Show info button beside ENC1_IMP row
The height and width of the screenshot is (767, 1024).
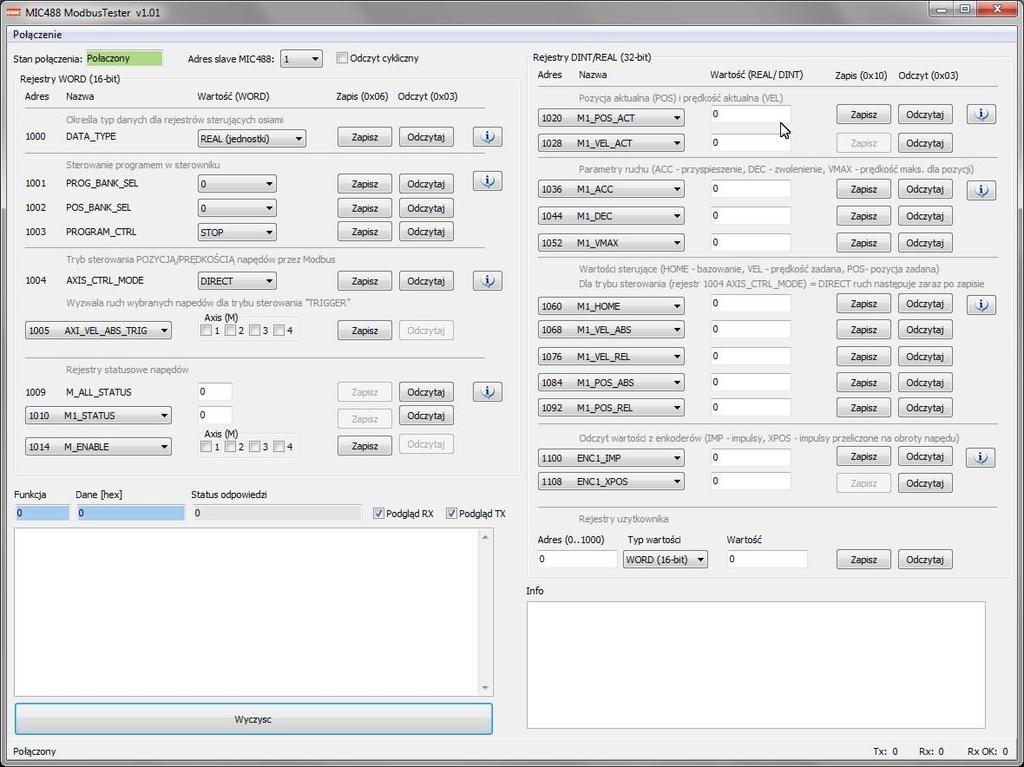pyautogui.click(x=981, y=457)
